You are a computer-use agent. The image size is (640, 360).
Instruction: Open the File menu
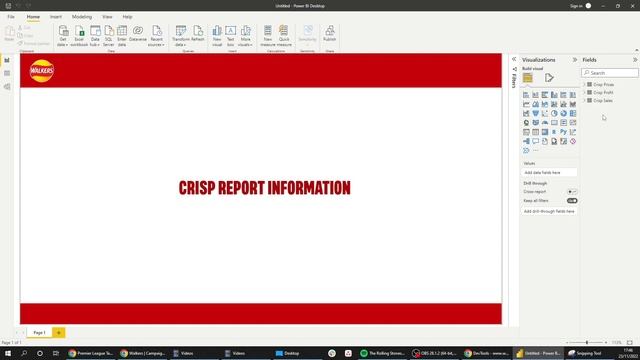pyautogui.click(x=11, y=17)
